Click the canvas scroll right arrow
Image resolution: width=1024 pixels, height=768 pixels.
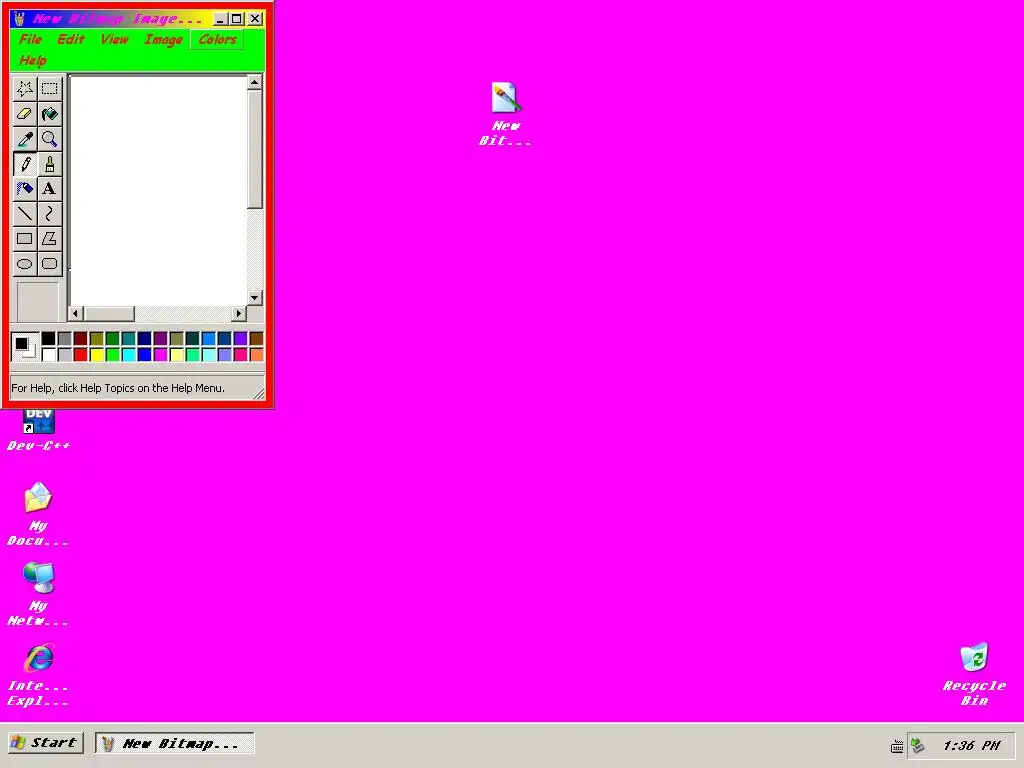(x=239, y=313)
